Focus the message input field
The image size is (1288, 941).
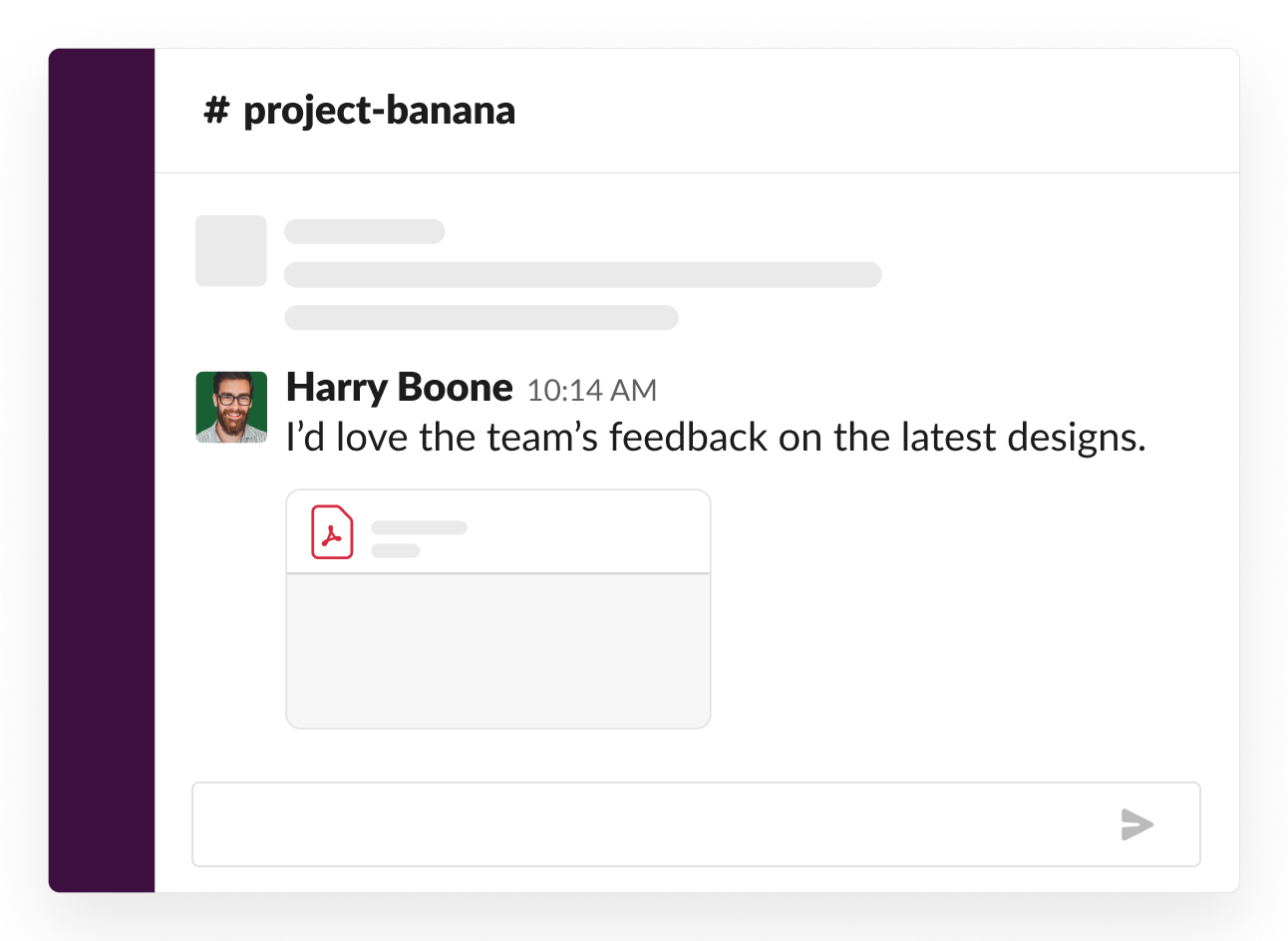click(648, 824)
